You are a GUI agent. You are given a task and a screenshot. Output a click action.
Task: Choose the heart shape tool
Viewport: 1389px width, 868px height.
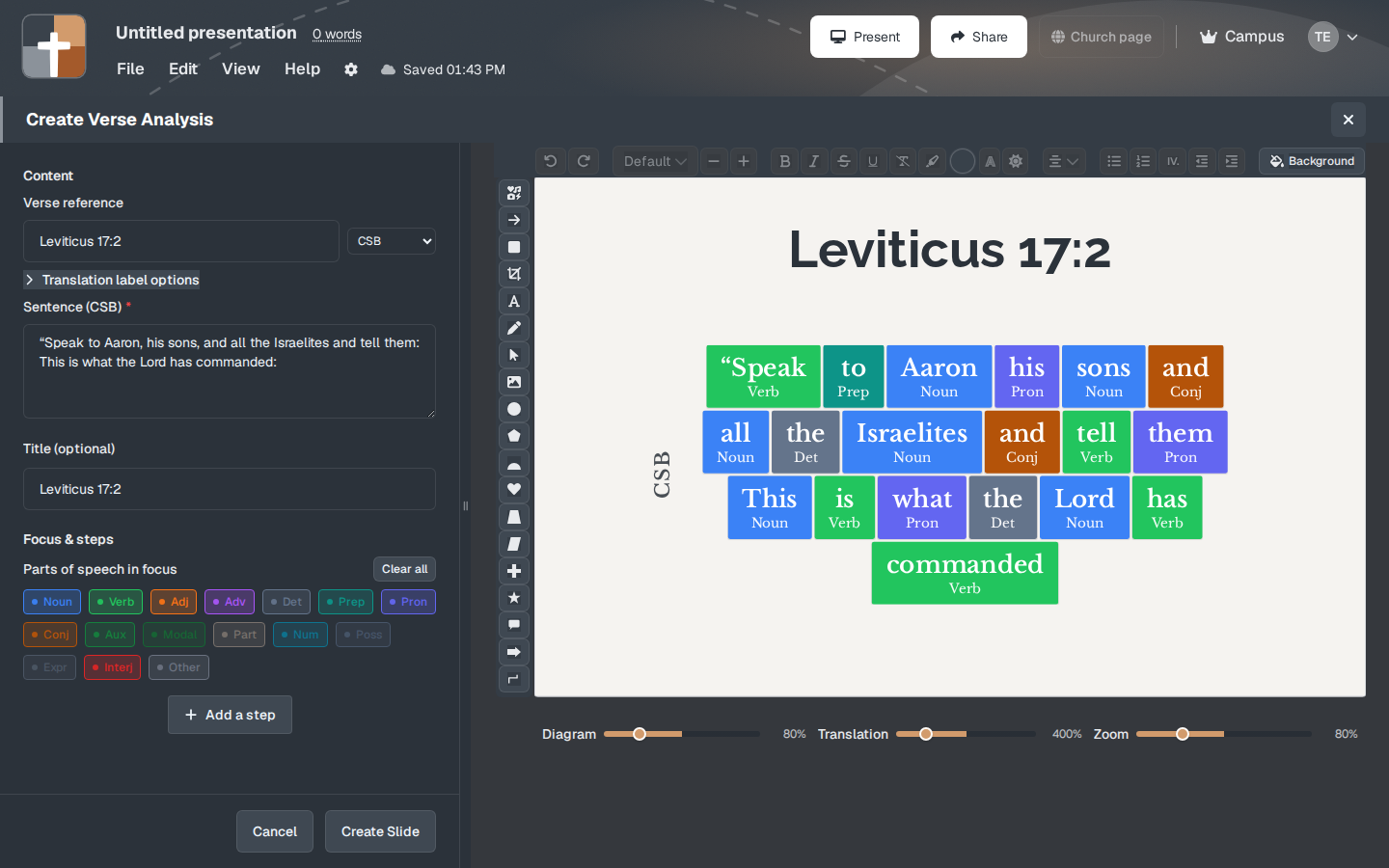(x=514, y=490)
